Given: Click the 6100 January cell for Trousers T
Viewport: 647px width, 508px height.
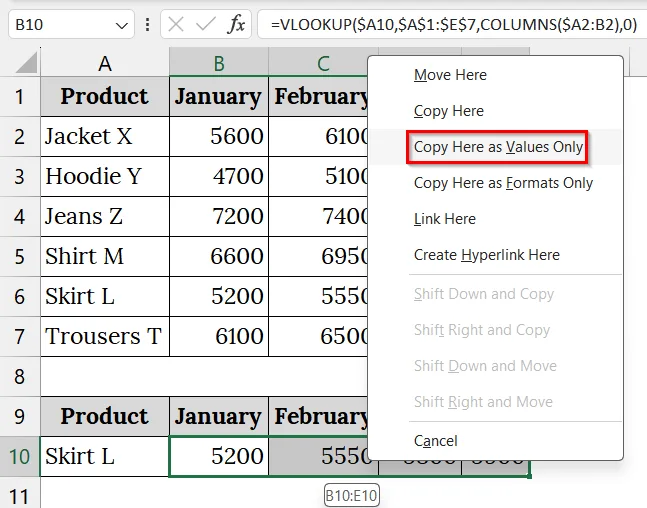Looking at the screenshot, I should [x=219, y=336].
